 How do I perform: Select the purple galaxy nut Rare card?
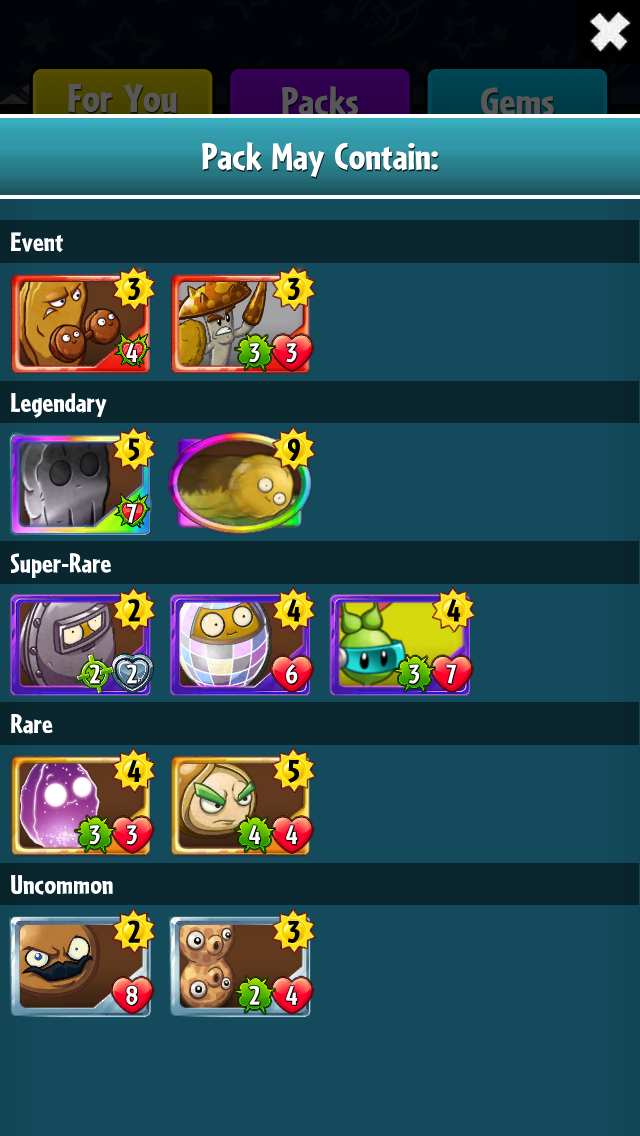pyautogui.click(x=81, y=806)
